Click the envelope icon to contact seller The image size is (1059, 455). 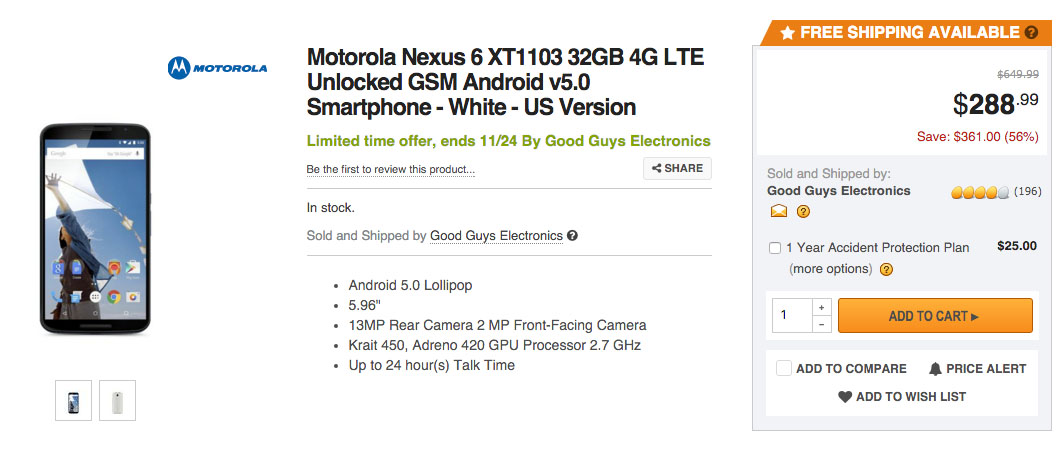tap(778, 211)
